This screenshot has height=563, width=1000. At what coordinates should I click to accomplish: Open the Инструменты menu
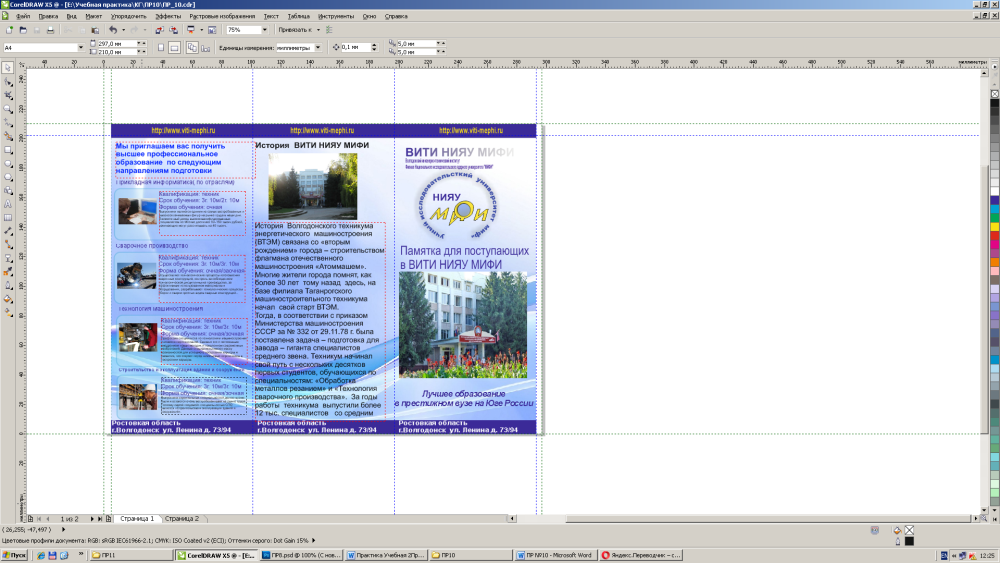tap(335, 16)
